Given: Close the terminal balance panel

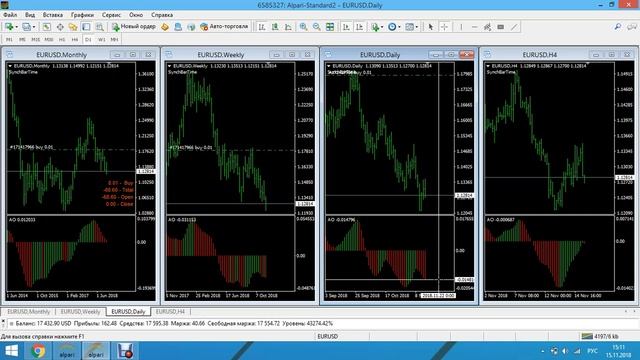Looking at the screenshot, I should point(3,322).
